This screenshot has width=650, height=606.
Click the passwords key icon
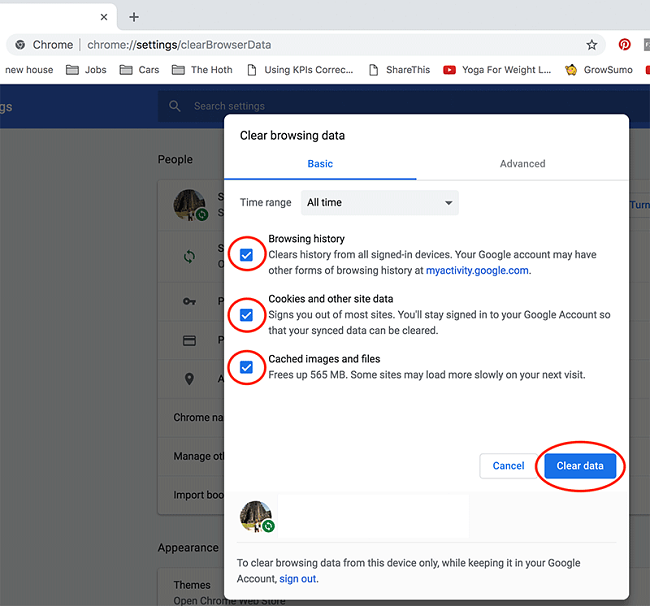(x=189, y=301)
